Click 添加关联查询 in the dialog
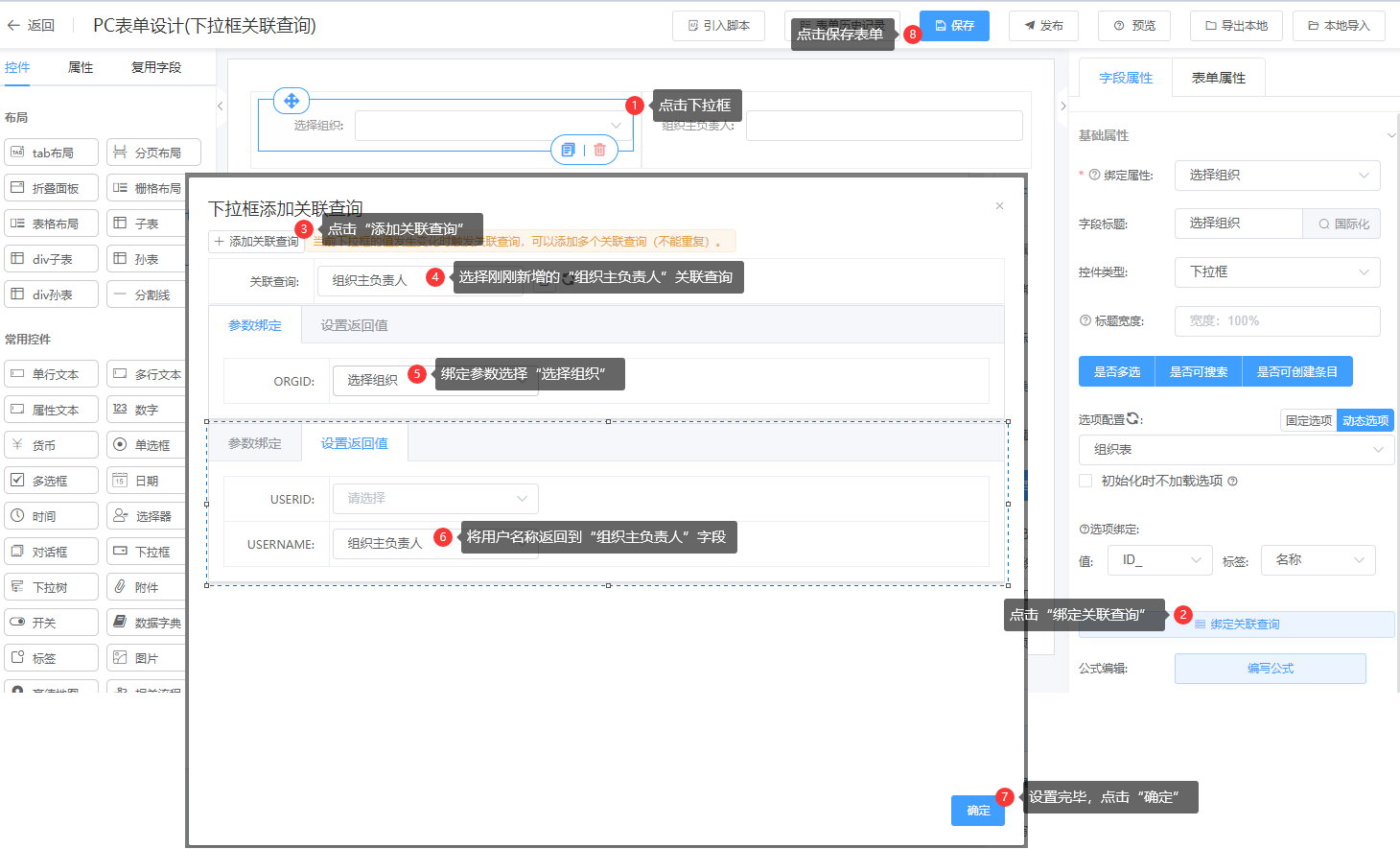 pyautogui.click(x=256, y=242)
